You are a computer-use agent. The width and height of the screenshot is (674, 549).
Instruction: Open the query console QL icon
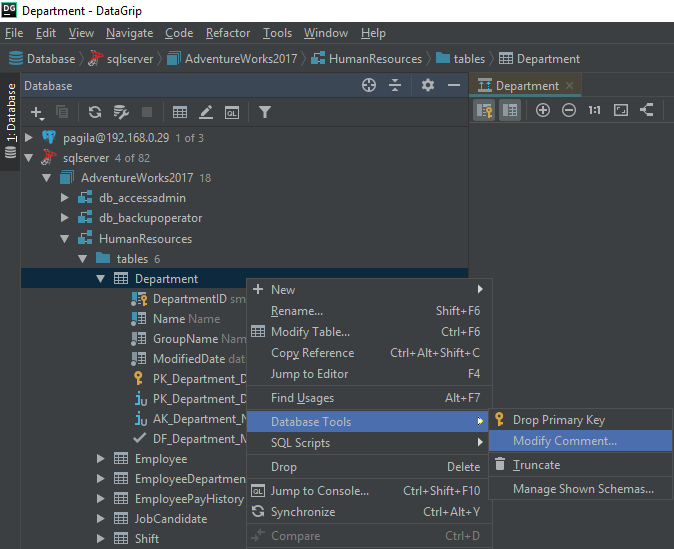click(x=232, y=113)
